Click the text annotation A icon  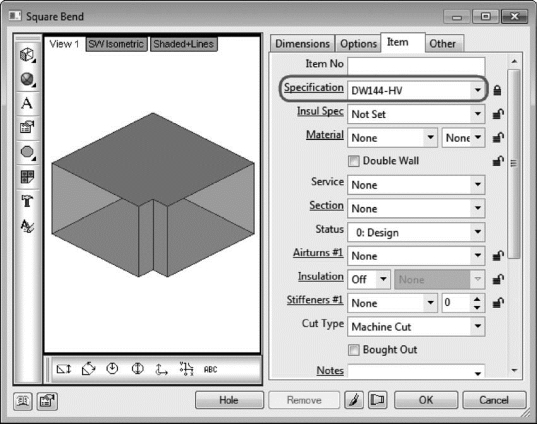[x=27, y=103]
